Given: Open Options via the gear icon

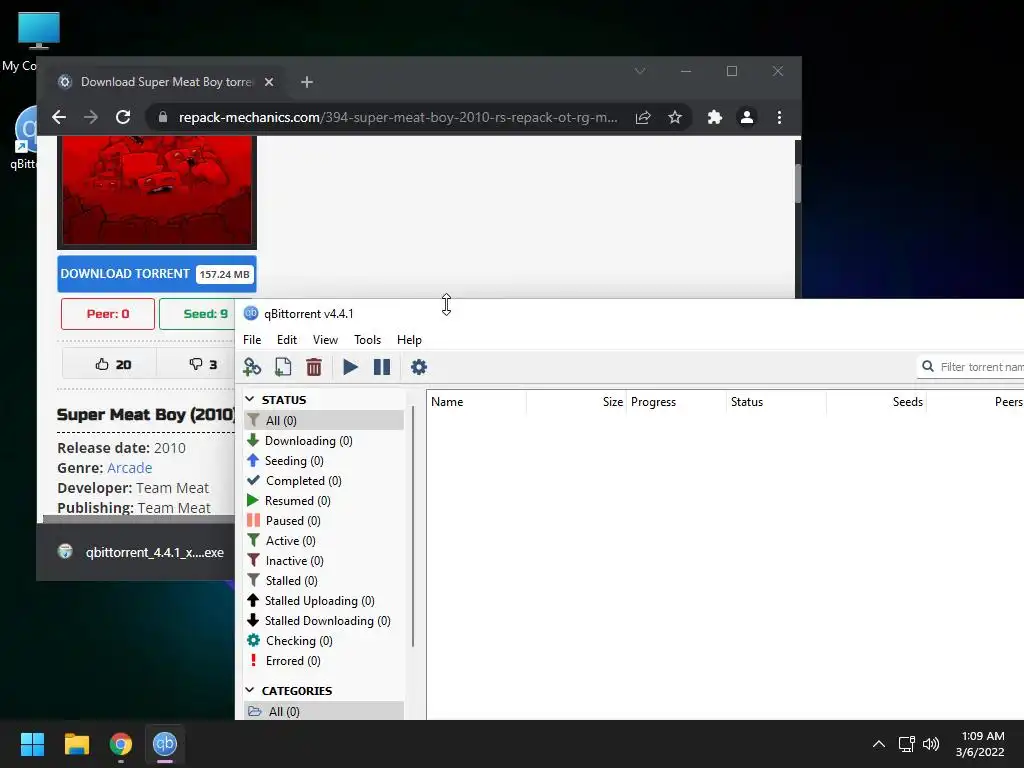Looking at the screenshot, I should 419,367.
